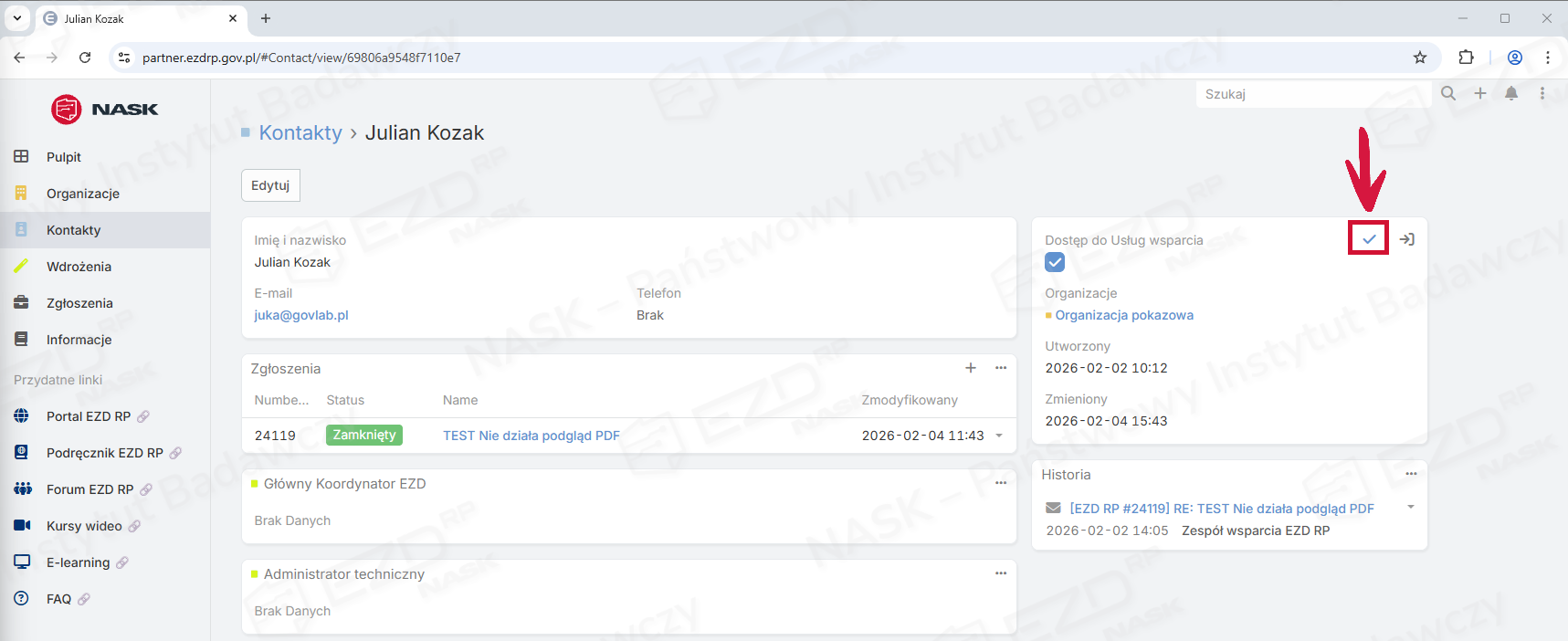The height and width of the screenshot is (641, 1568).
Task: Open the Historia panel three-dot menu
Action: 1411,474
